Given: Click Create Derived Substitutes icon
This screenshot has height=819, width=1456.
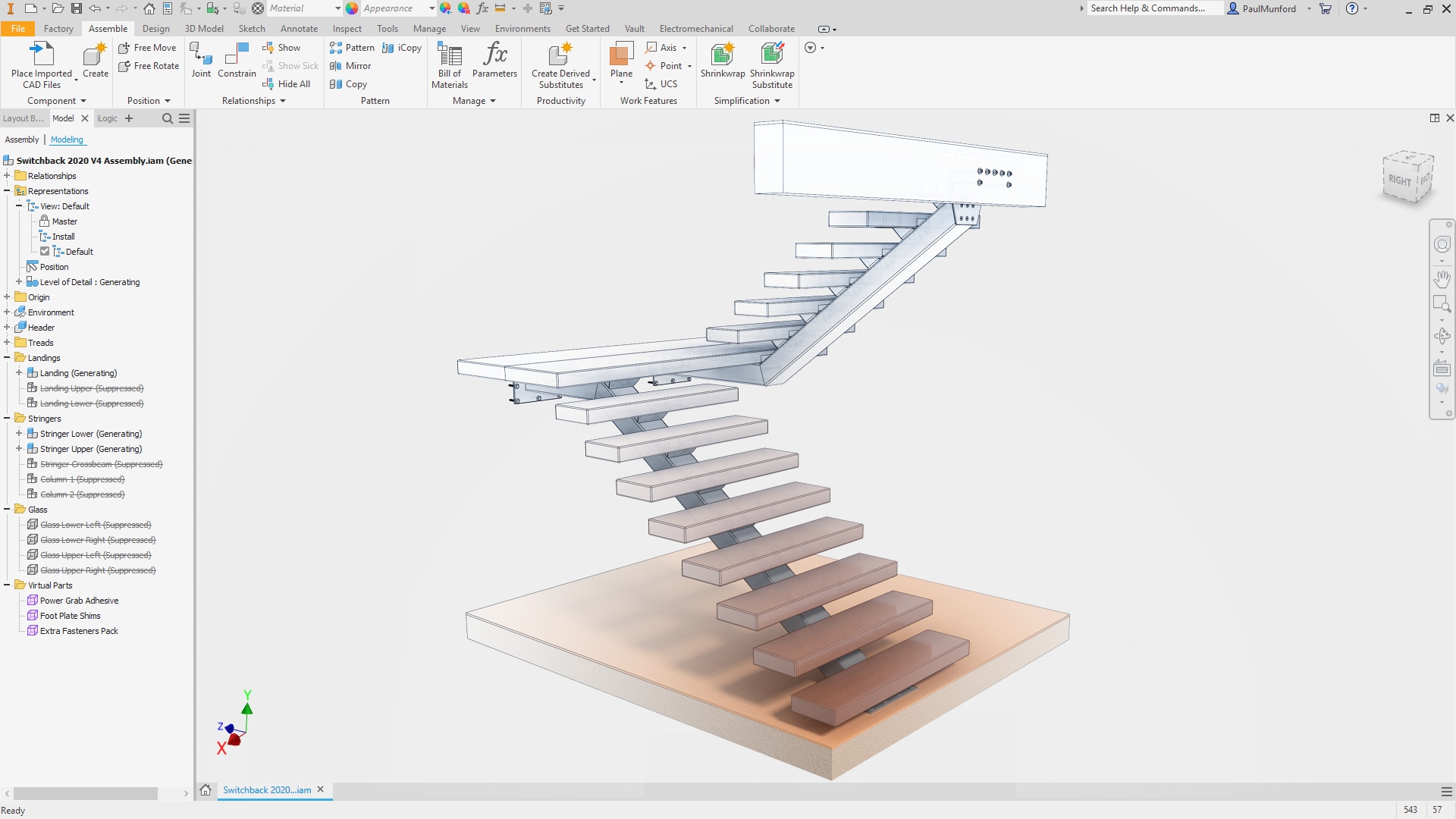Looking at the screenshot, I should point(560,55).
